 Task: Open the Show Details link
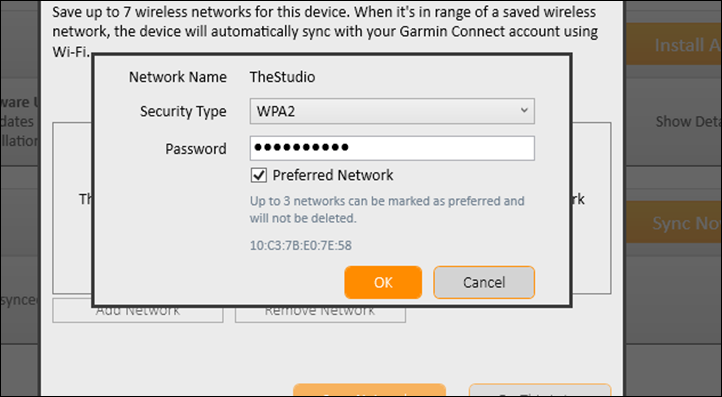(688, 122)
